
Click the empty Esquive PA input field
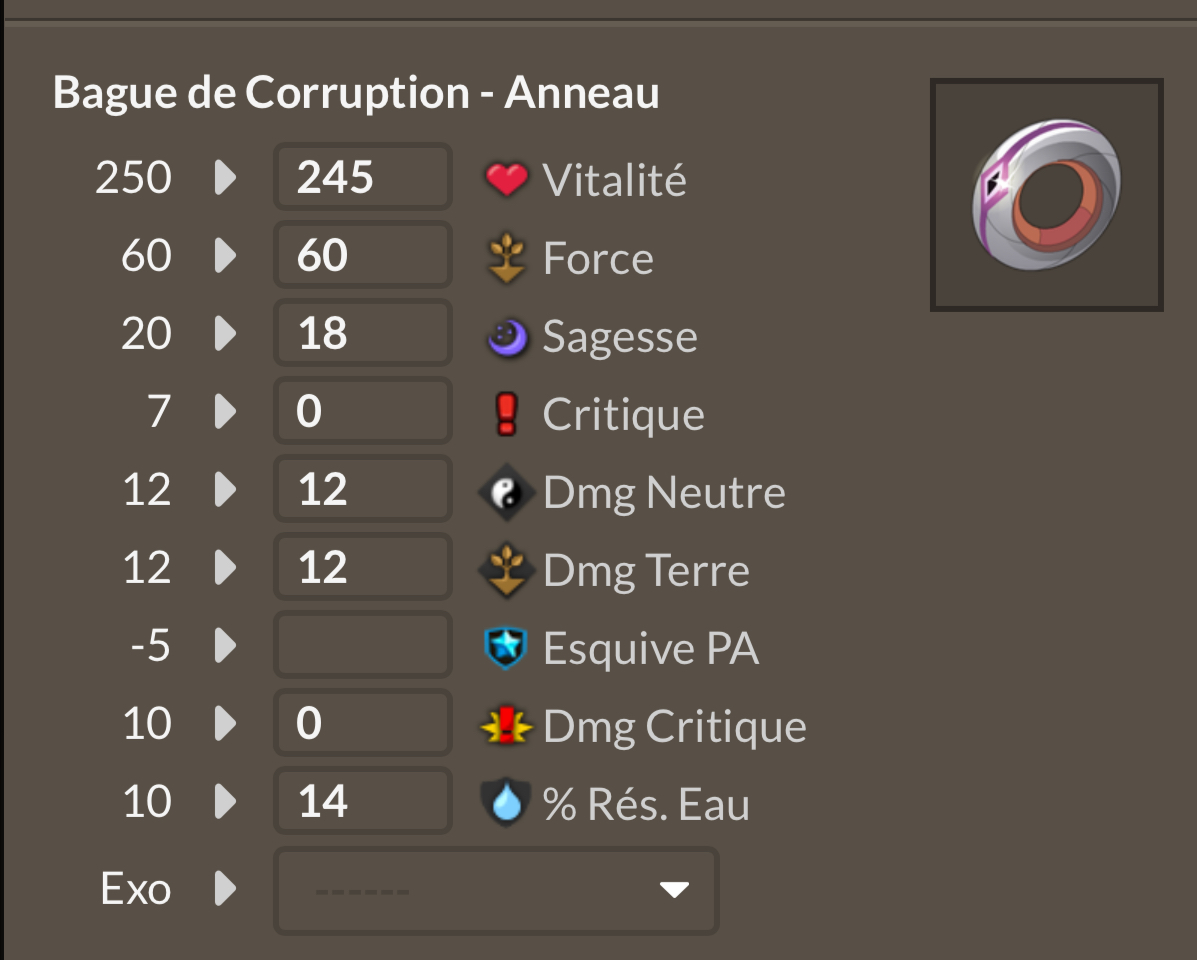[x=363, y=645]
